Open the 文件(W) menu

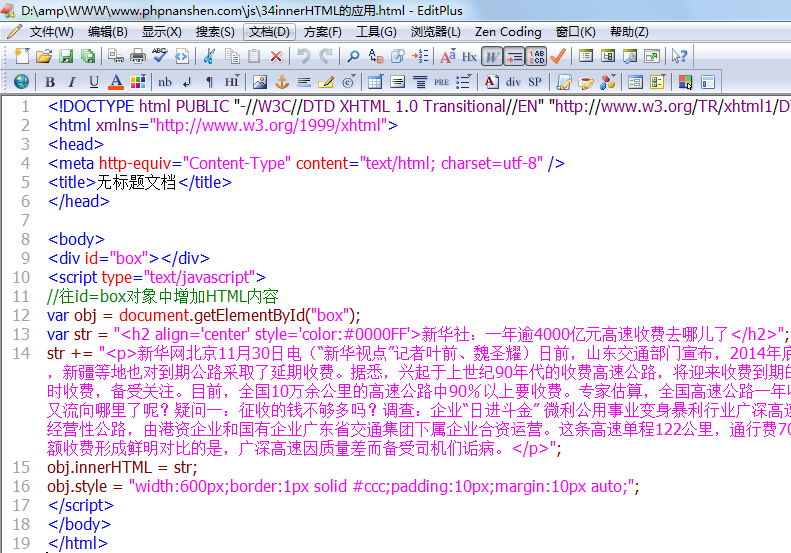pos(51,32)
